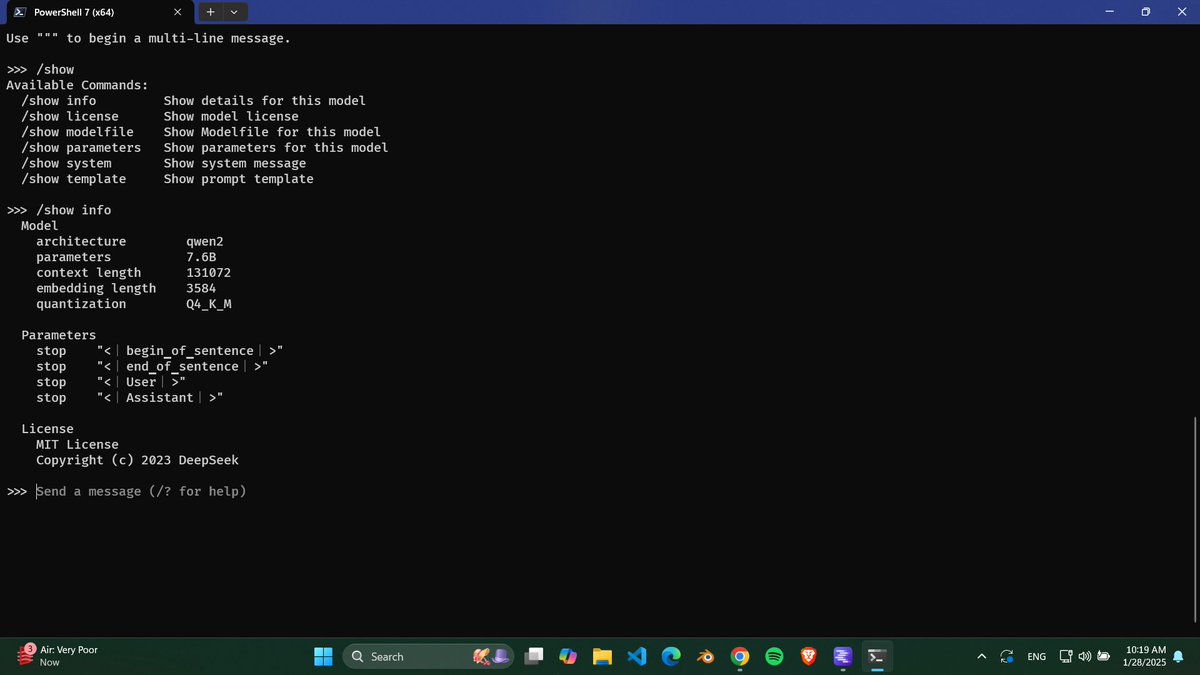
Task: Click the embedding length value '3584'
Action: 201,288
